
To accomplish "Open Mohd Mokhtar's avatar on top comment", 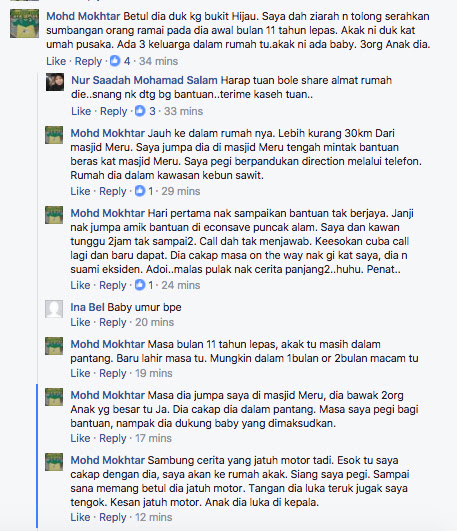I will click(24, 23).
